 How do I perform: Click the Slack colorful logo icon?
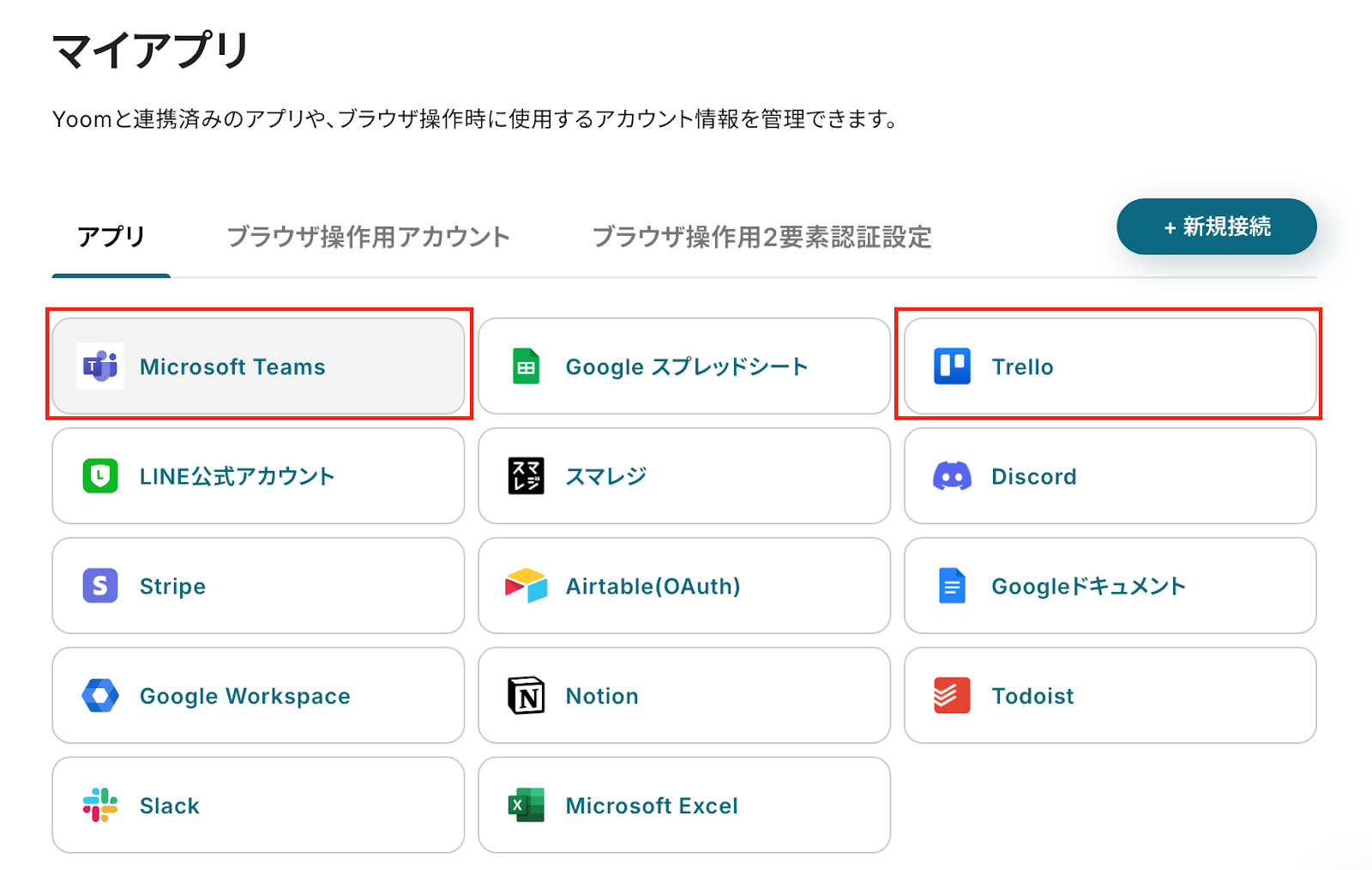(x=100, y=806)
